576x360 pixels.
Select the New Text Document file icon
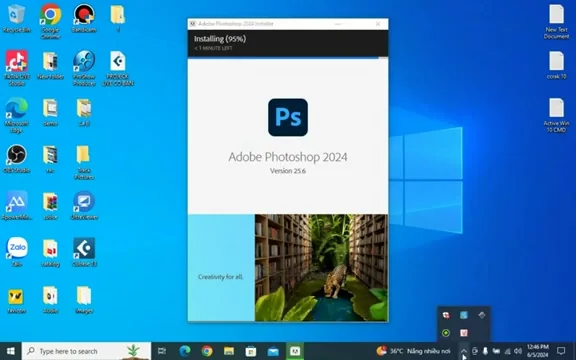tap(556, 21)
